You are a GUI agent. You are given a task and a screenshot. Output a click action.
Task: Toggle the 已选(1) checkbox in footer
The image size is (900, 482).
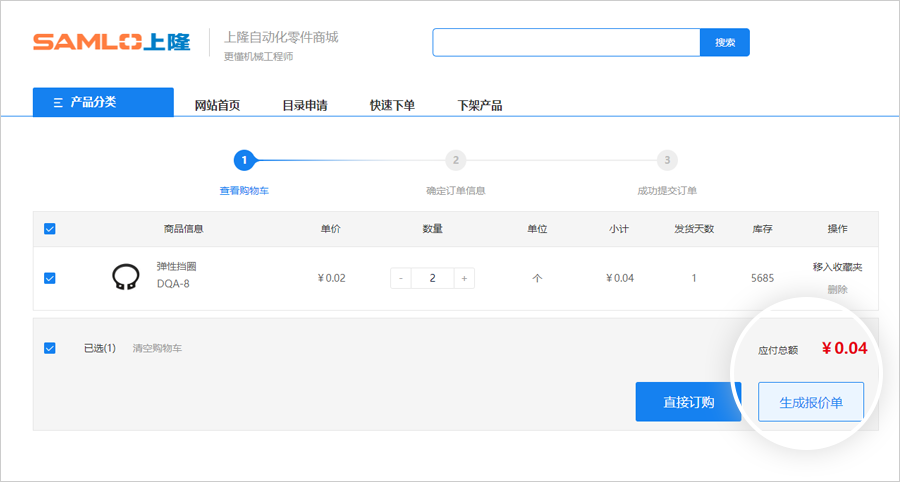tap(50, 348)
